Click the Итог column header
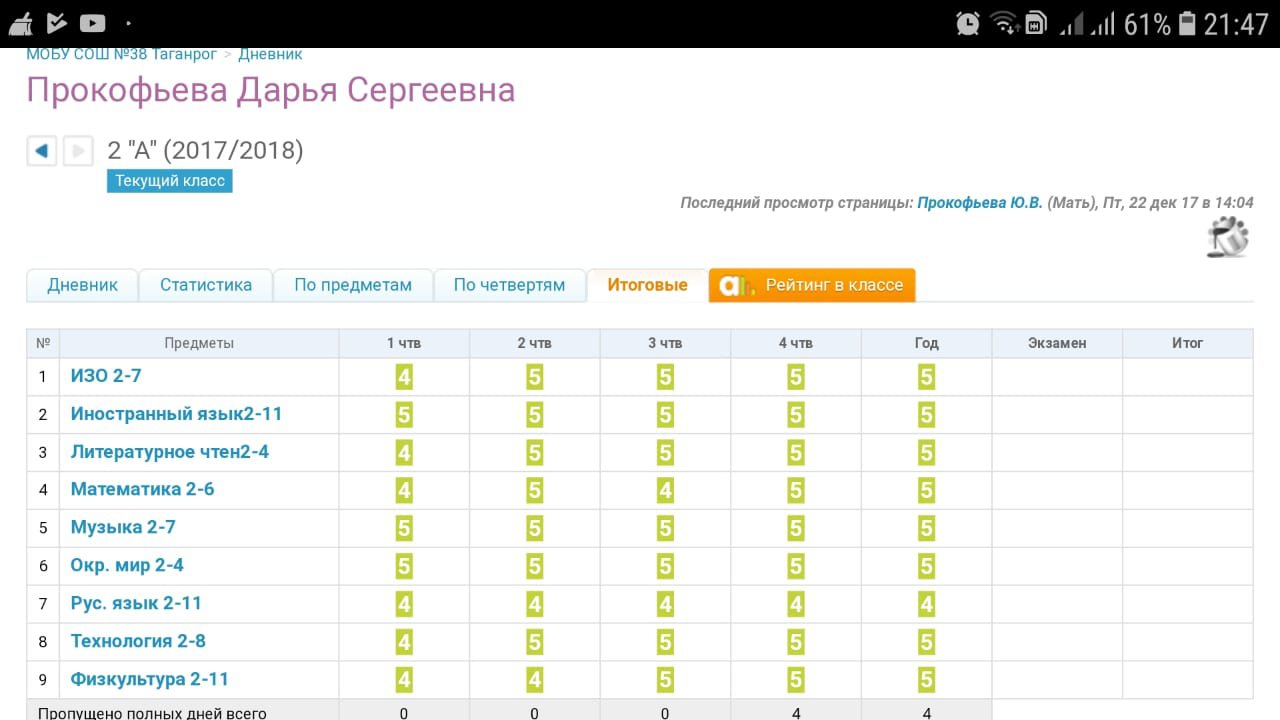The width and height of the screenshot is (1280, 720). tap(1187, 343)
